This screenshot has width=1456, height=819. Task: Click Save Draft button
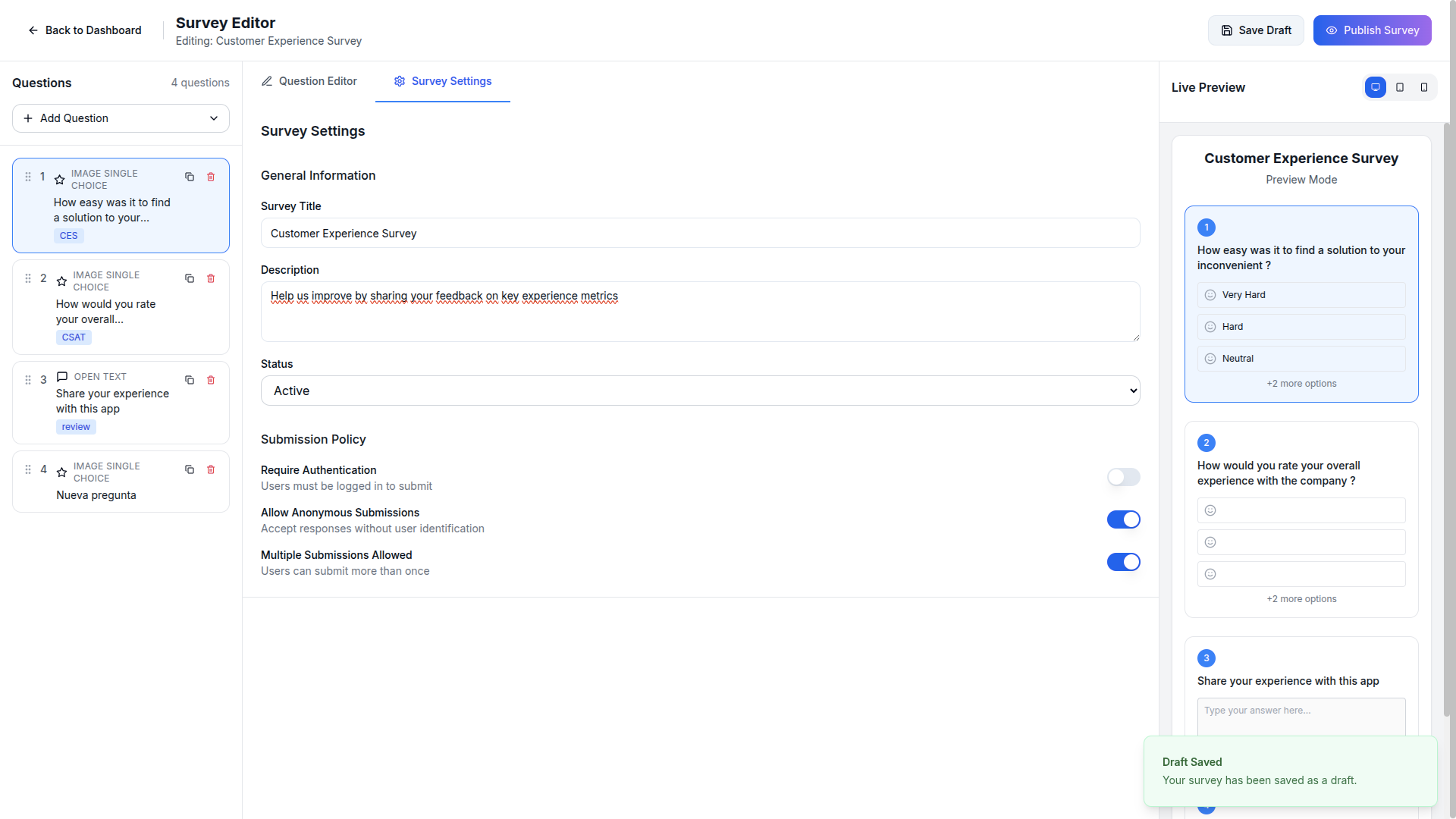point(1256,30)
